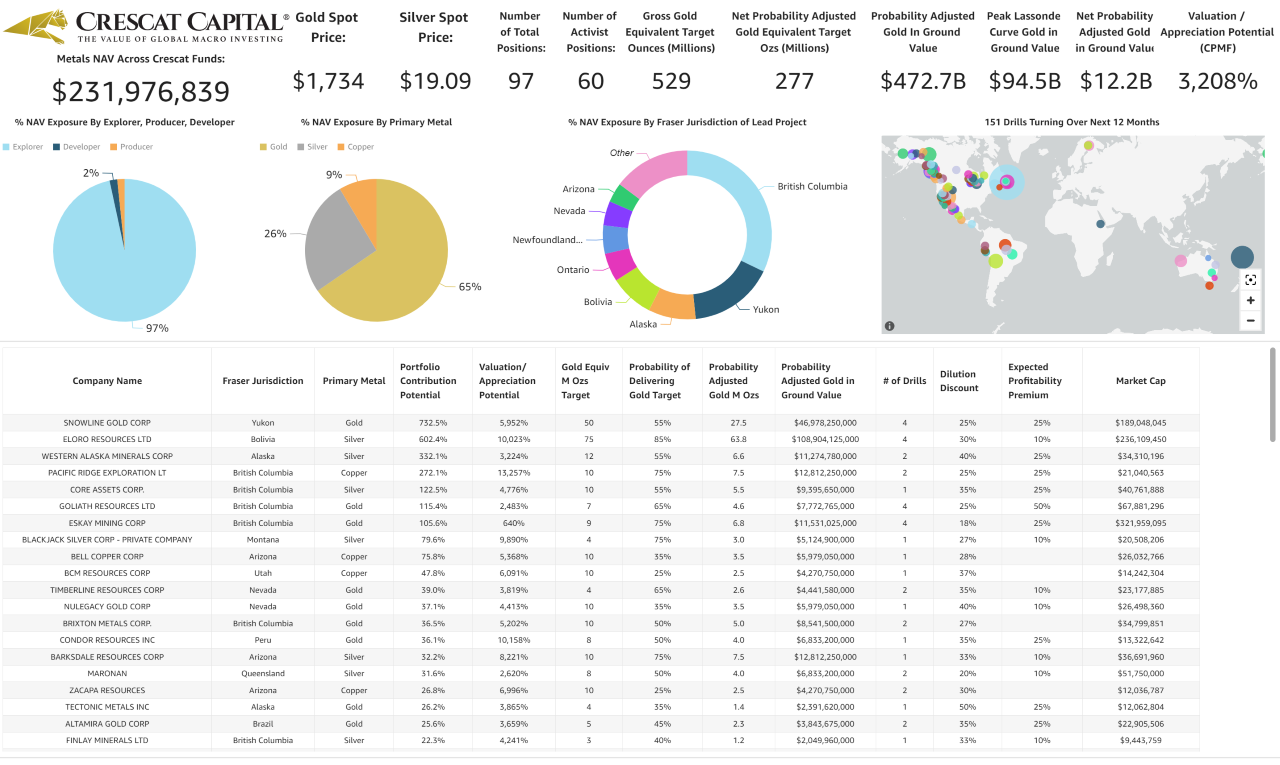Click the $1,734 gold spot price
This screenshot has height=765, width=1280.
328,81
